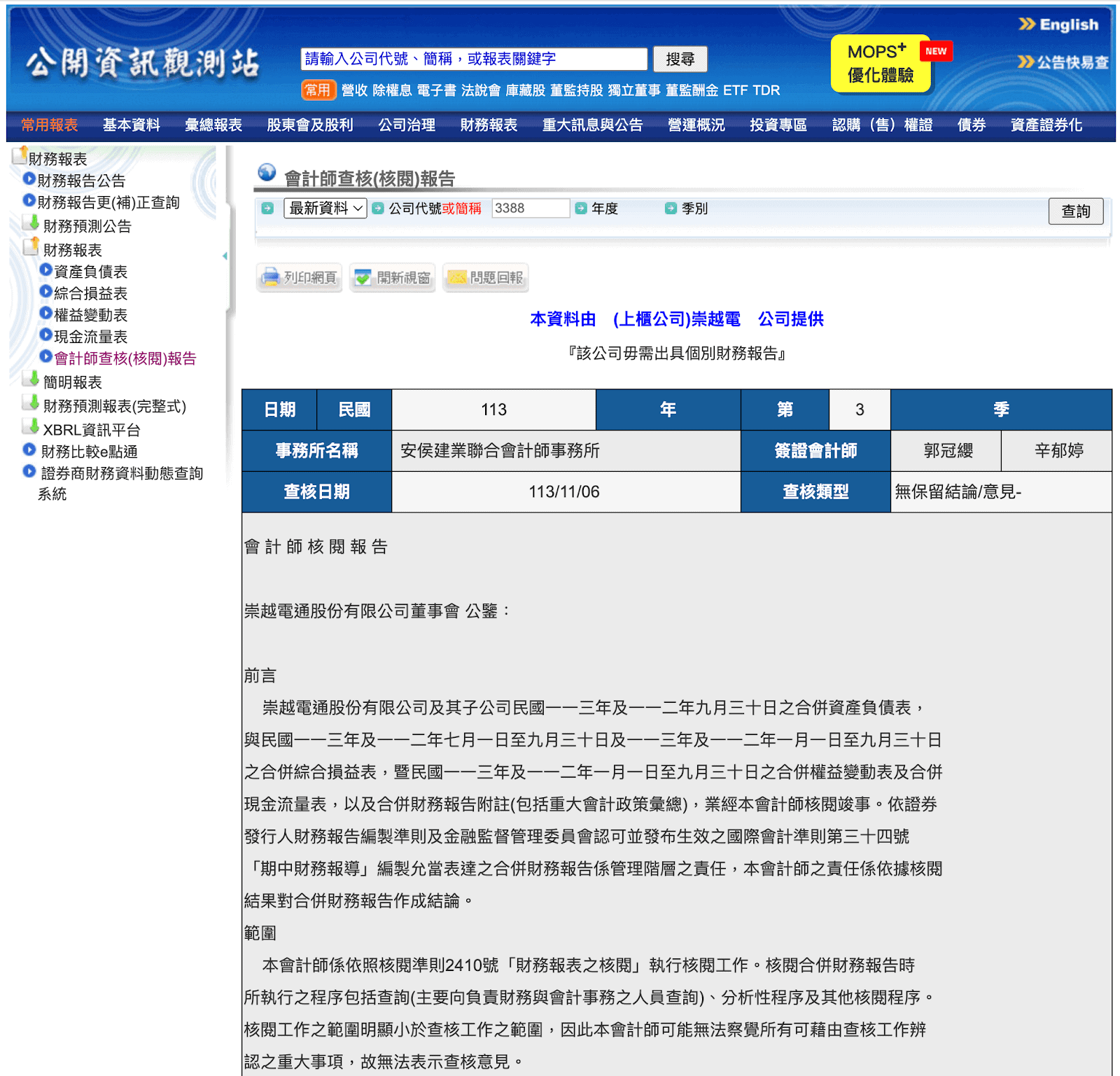
Task: Click the ETF quick link
Action: point(735,90)
